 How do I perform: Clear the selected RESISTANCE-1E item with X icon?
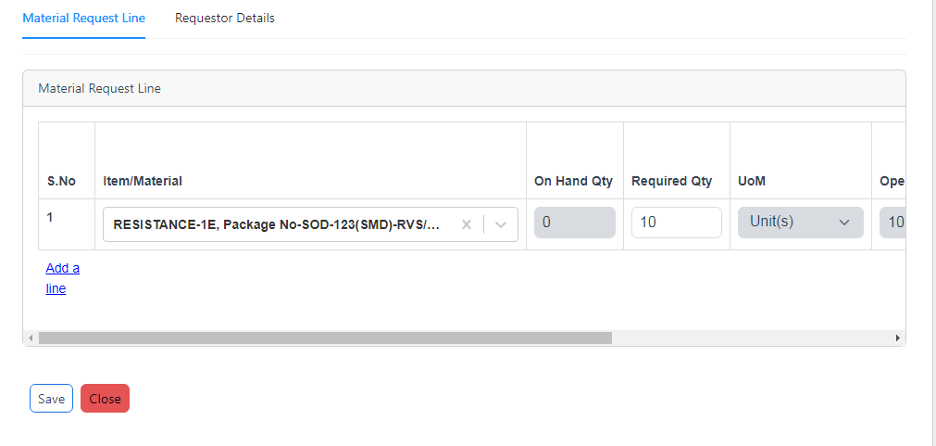point(467,224)
